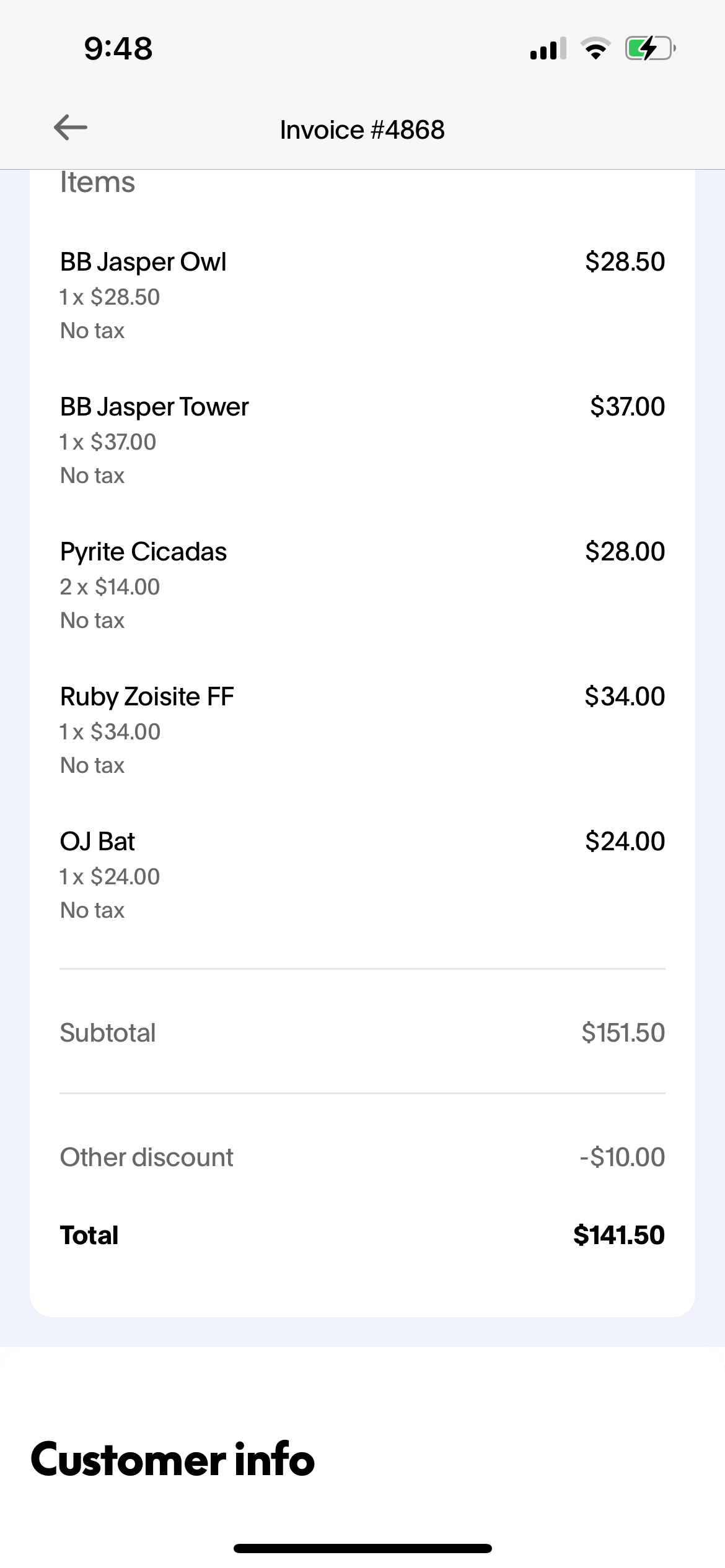Select the BB Jasper Tower line item
The height and width of the screenshot is (1568, 725).
(362, 440)
